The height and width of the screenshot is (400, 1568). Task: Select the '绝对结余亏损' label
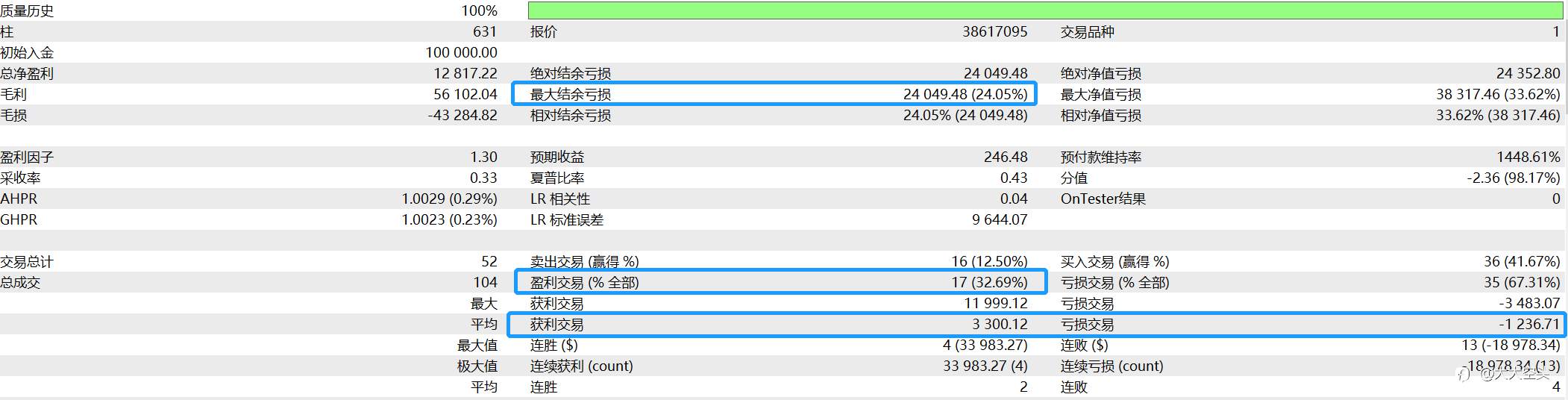click(x=570, y=73)
